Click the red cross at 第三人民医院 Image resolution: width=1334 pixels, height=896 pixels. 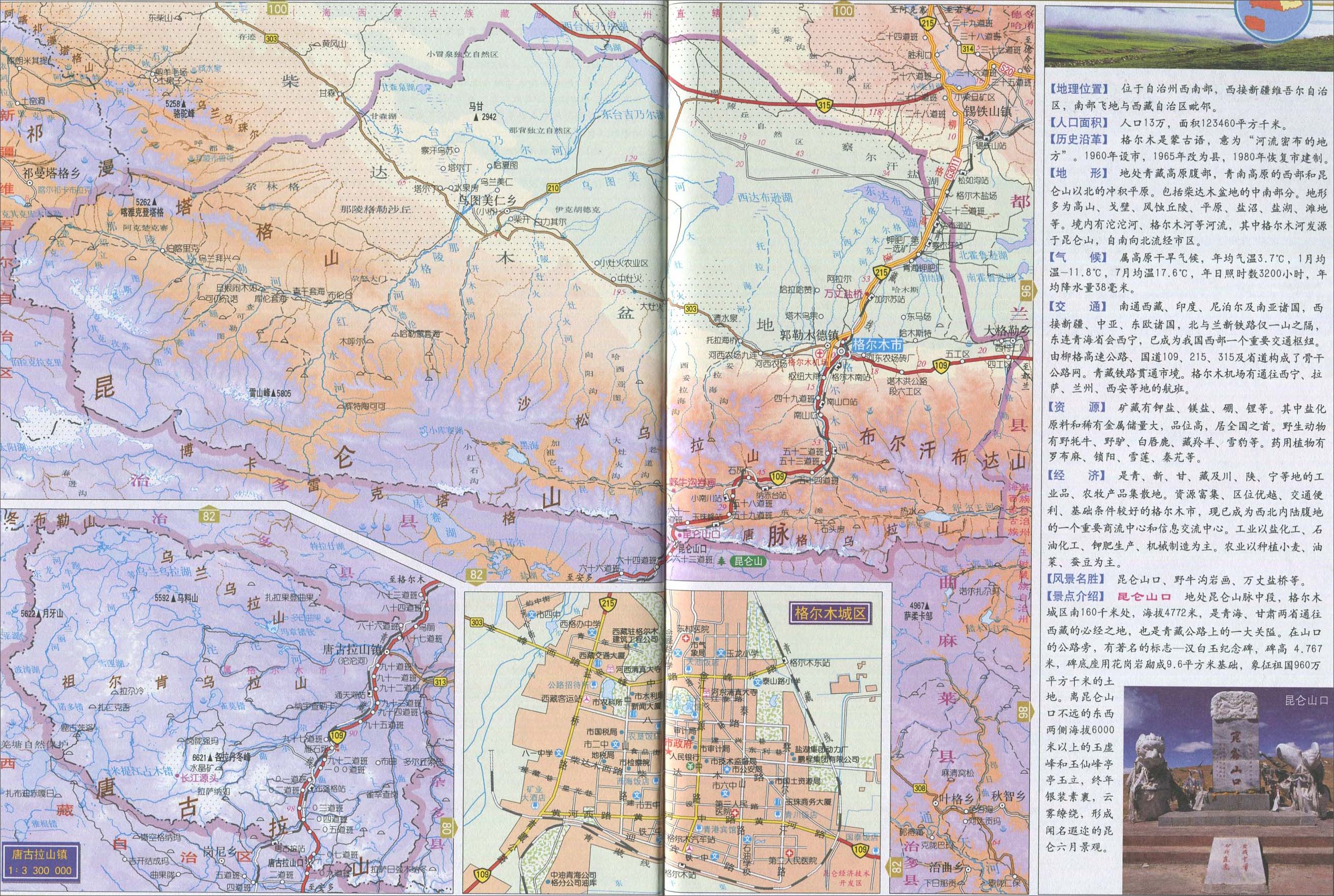coord(736,812)
